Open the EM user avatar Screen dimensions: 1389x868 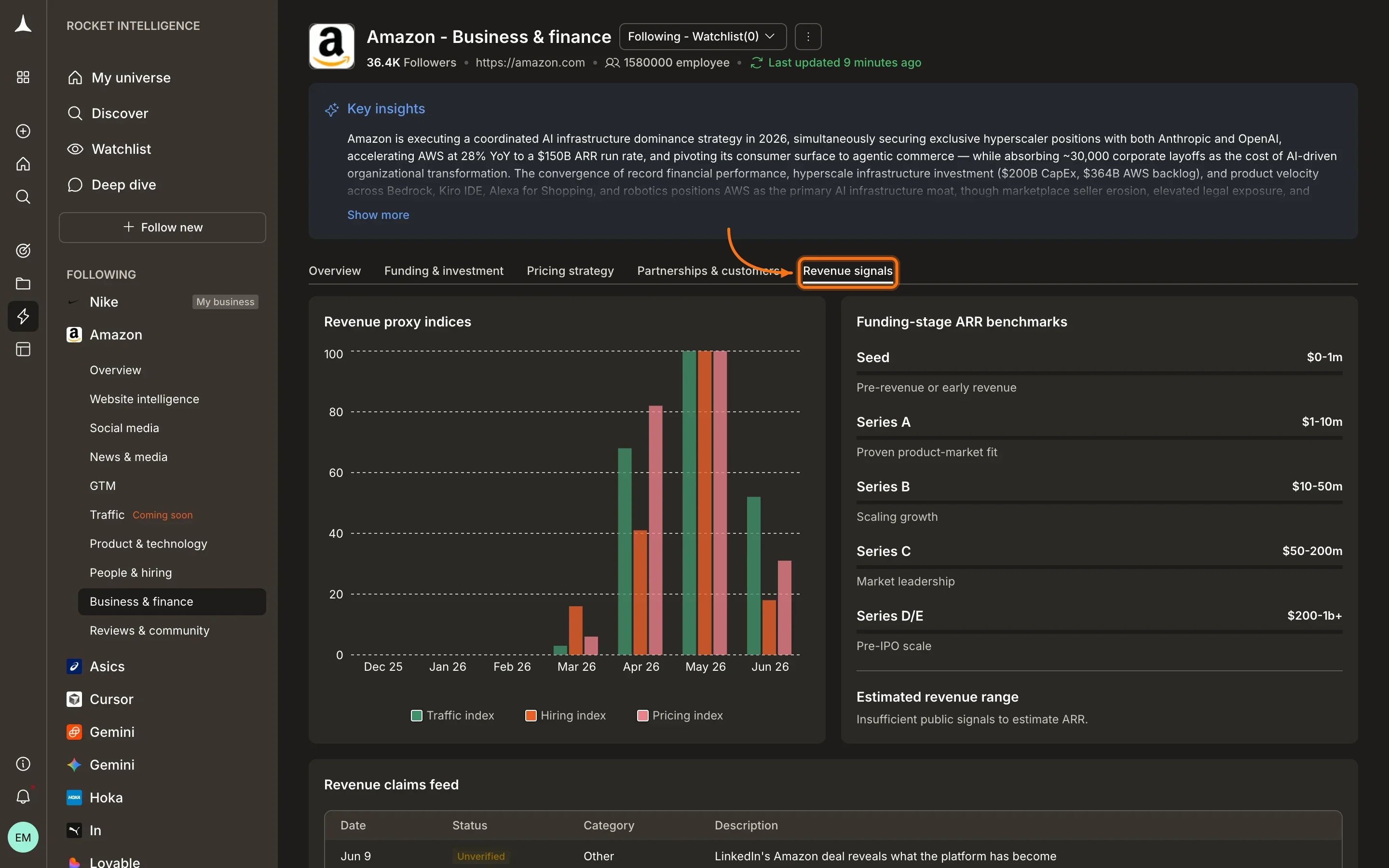[x=23, y=838]
